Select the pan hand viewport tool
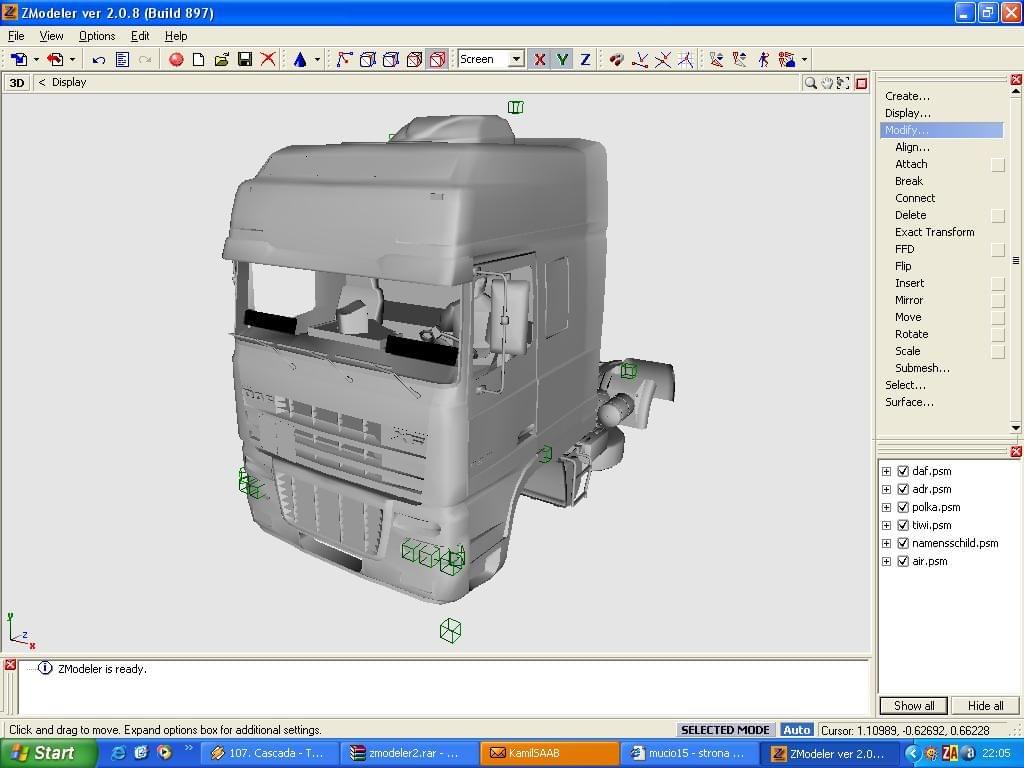The height and width of the screenshot is (768, 1024). tap(827, 83)
